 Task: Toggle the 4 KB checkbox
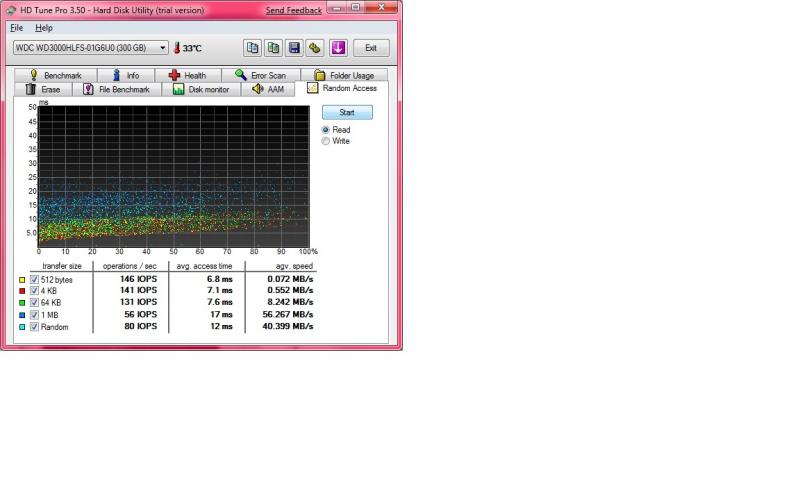[34, 291]
